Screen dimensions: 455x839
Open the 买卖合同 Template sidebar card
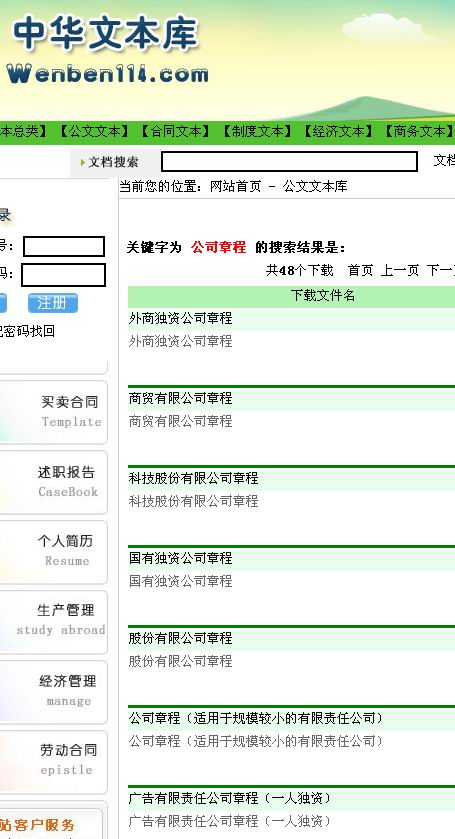pos(53,412)
